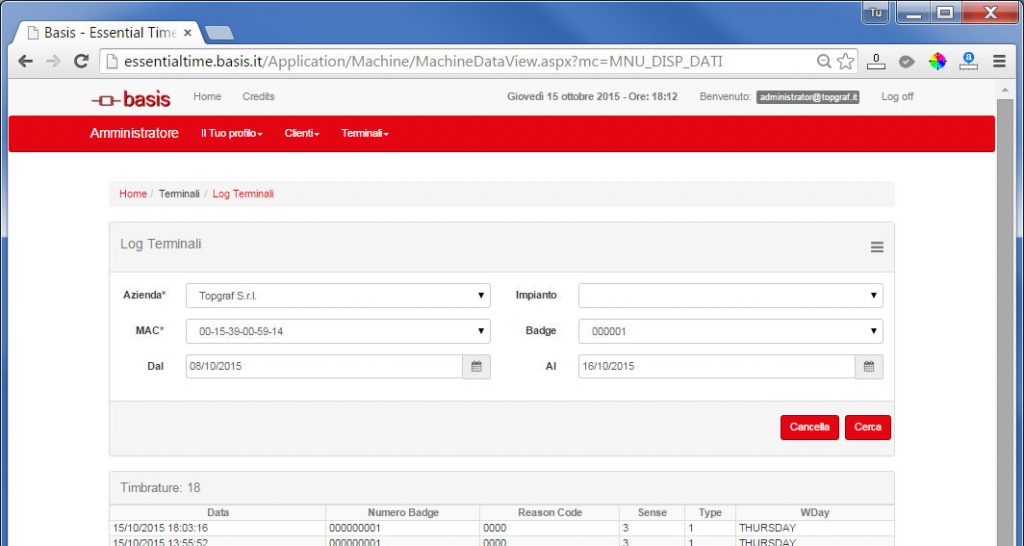Click the Log off link

coord(896,97)
